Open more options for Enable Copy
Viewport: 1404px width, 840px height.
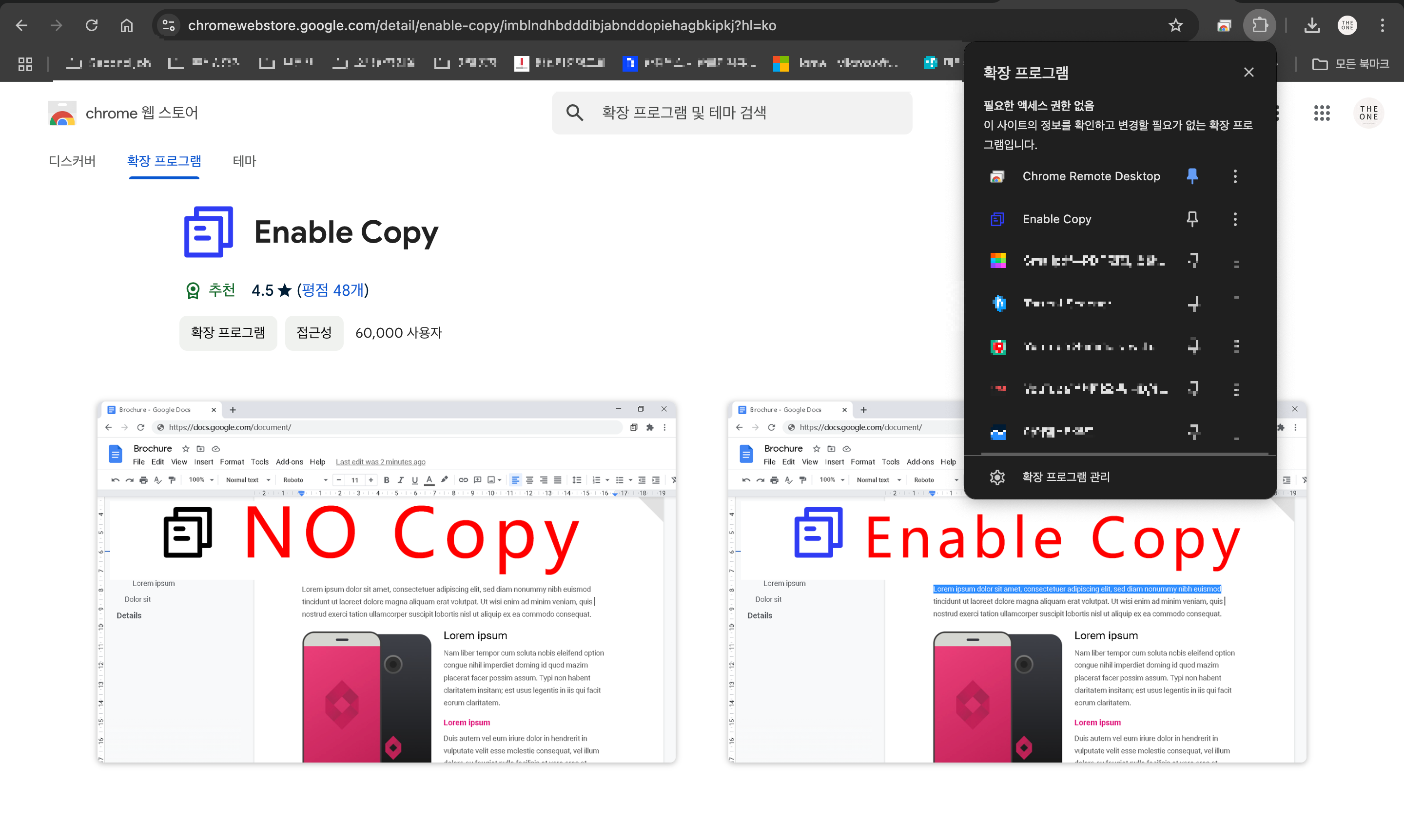[x=1235, y=219]
